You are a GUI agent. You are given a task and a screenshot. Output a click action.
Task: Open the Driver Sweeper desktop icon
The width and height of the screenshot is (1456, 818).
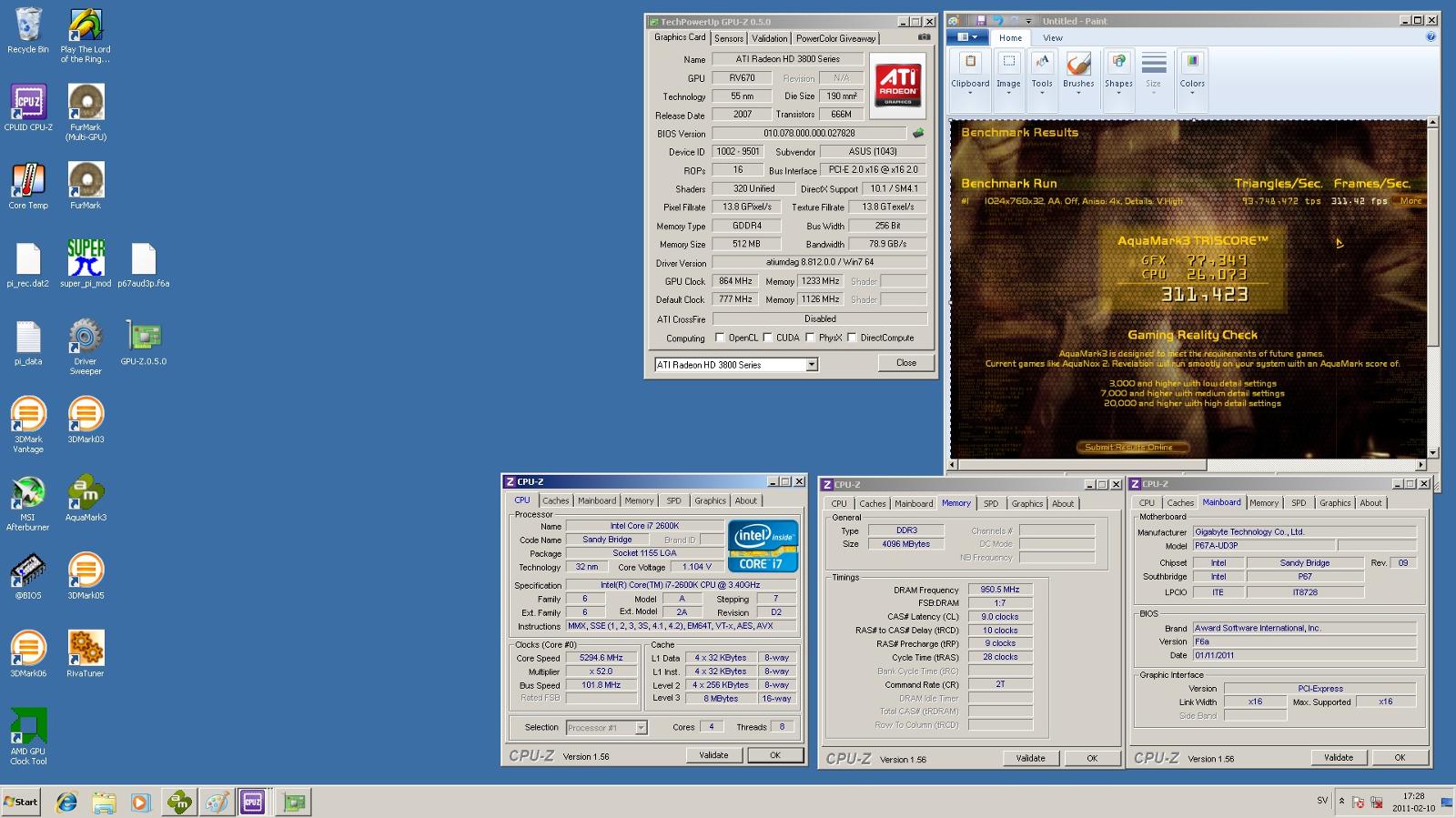pos(86,347)
